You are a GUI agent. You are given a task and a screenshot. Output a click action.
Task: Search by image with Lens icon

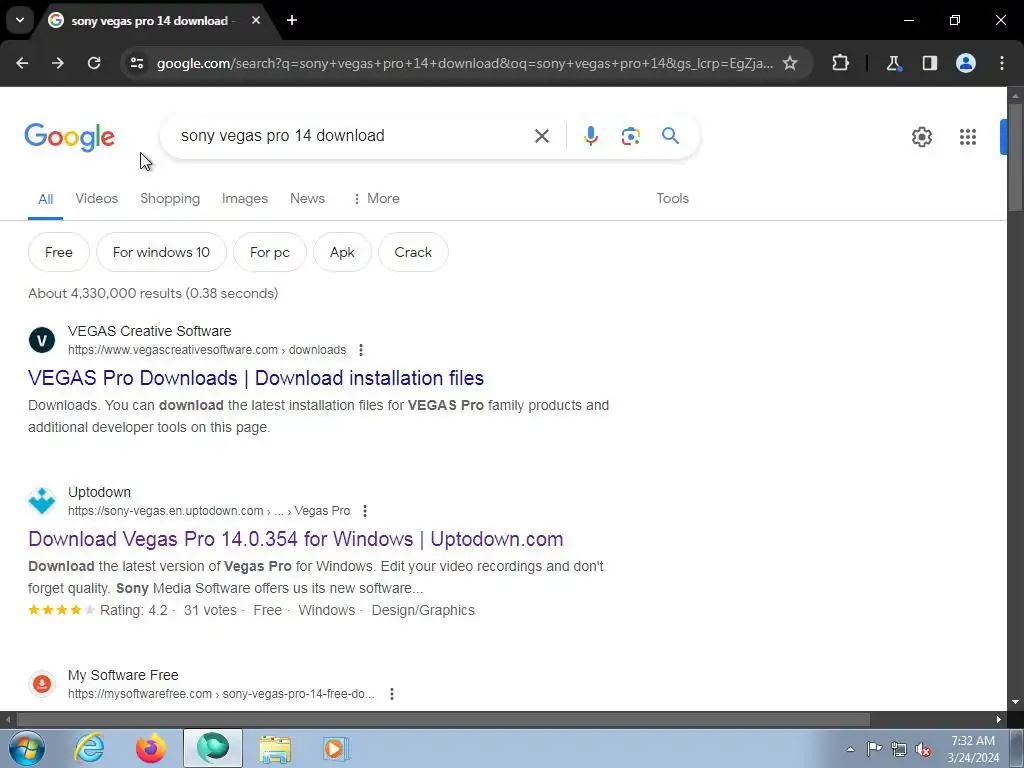pos(630,136)
